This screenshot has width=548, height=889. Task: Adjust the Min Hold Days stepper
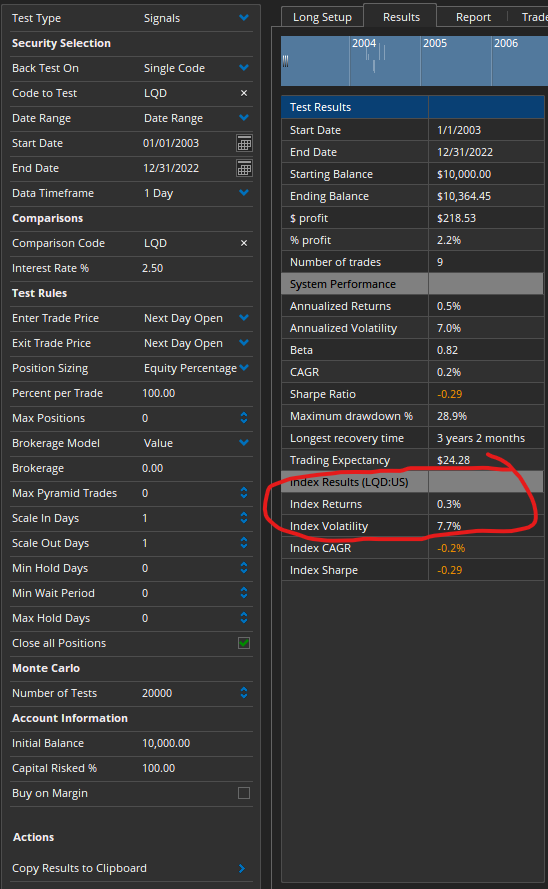[244, 568]
